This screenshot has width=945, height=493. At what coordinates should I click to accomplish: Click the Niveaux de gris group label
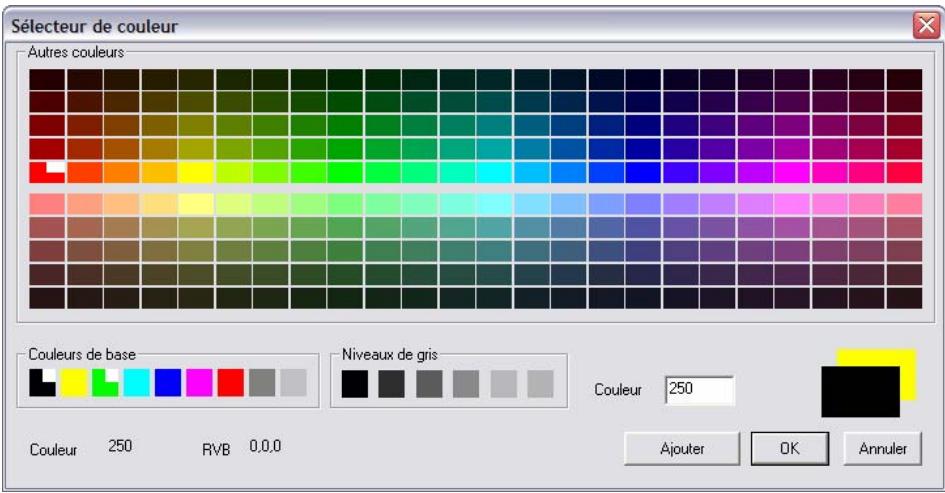[x=390, y=354]
